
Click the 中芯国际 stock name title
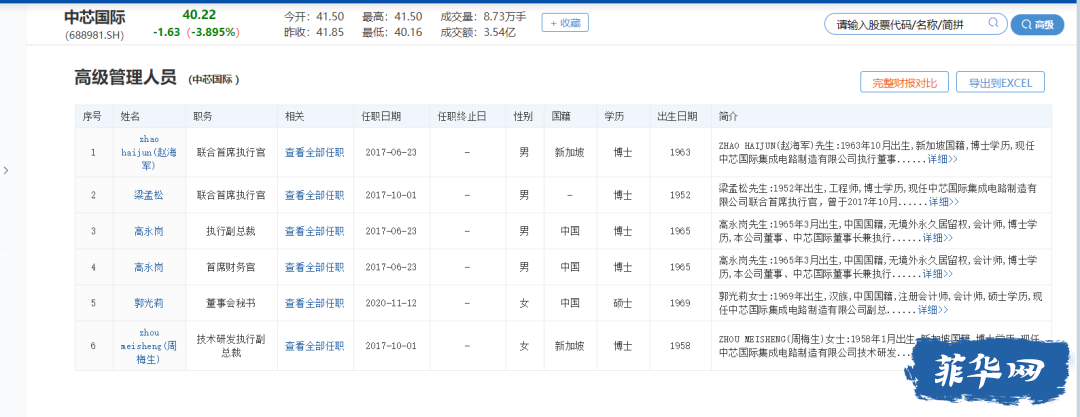tap(95, 17)
